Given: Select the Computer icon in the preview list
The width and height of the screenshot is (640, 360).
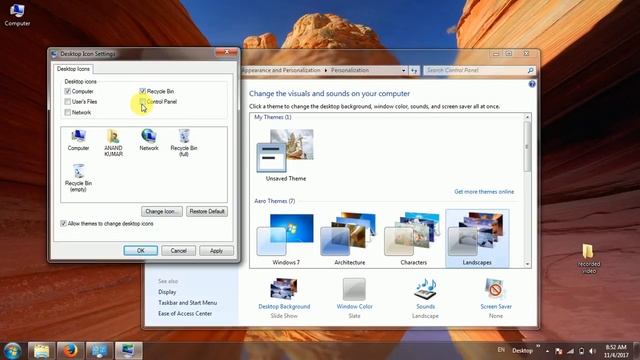Looking at the screenshot, I should (78, 140).
